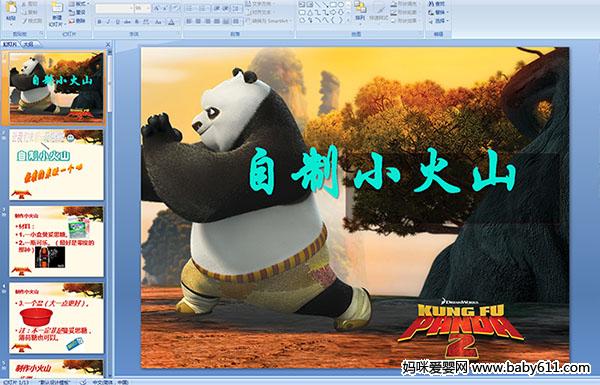Expand the Select dropdown in Editing group
The height and width of the screenshot is (385, 600).
click(438, 21)
